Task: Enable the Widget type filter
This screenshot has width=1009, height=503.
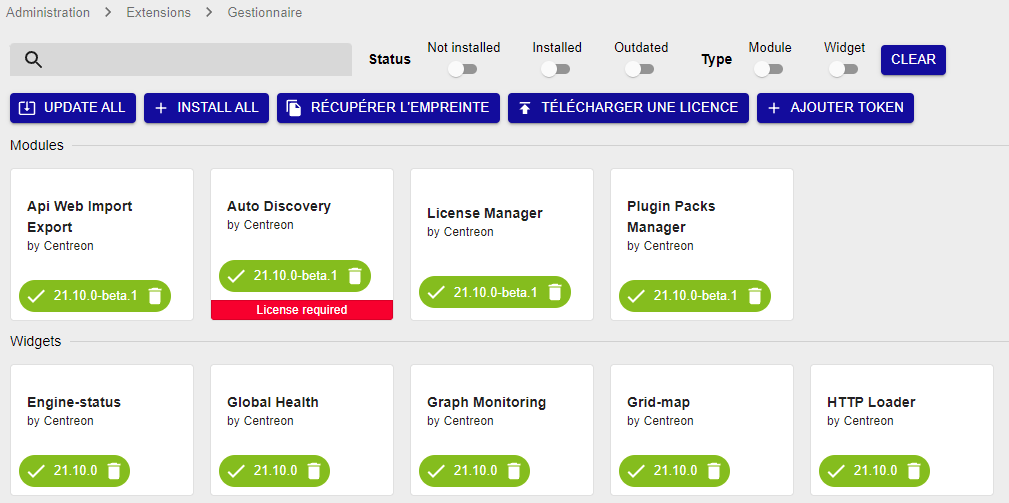Action: tap(843, 69)
